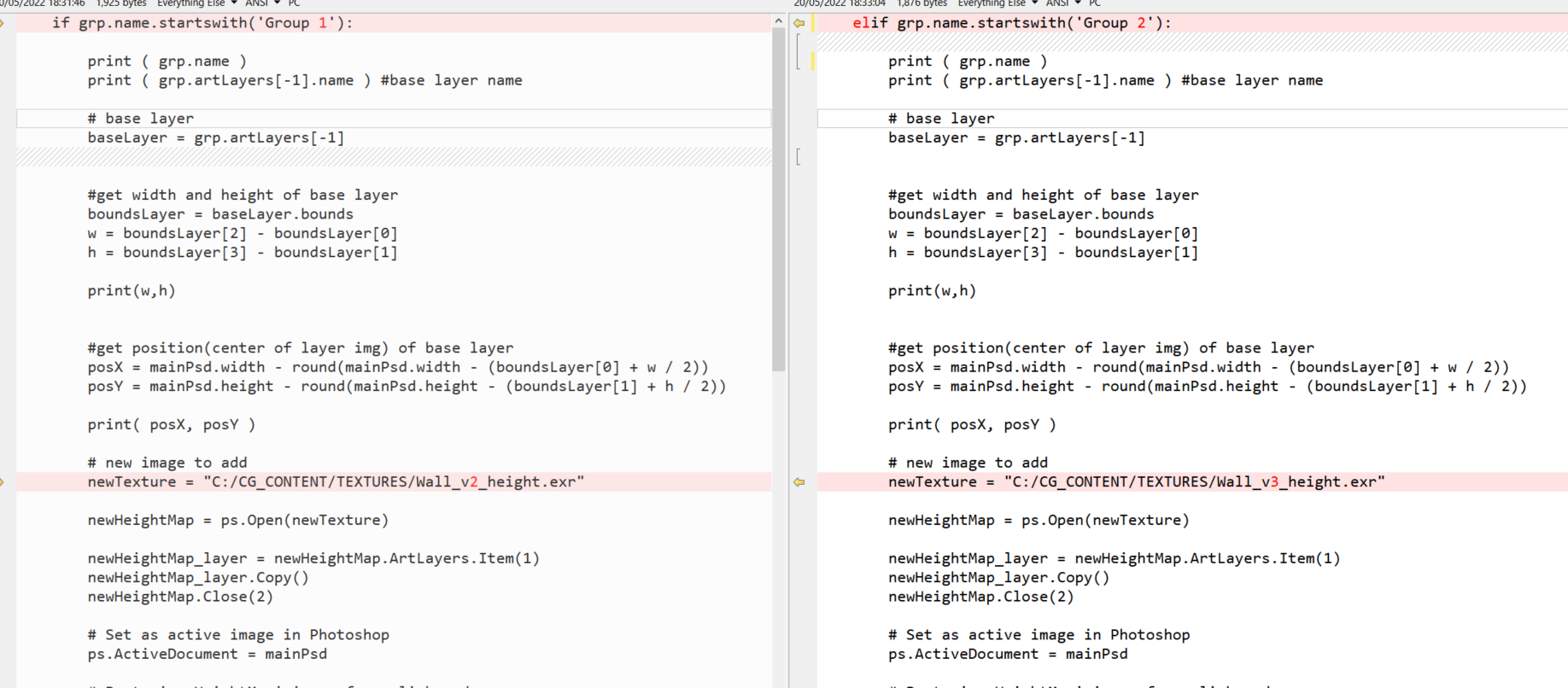This screenshot has width=1568, height=688.
Task: Click right pane 'newHeightMap = ps.Open(newTexture)' line
Action: pyautogui.click(x=1039, y=521)
